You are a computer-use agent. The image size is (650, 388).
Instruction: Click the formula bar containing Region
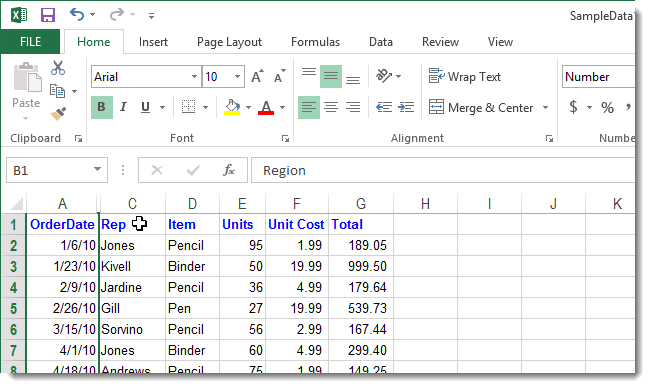click(443, 170)
